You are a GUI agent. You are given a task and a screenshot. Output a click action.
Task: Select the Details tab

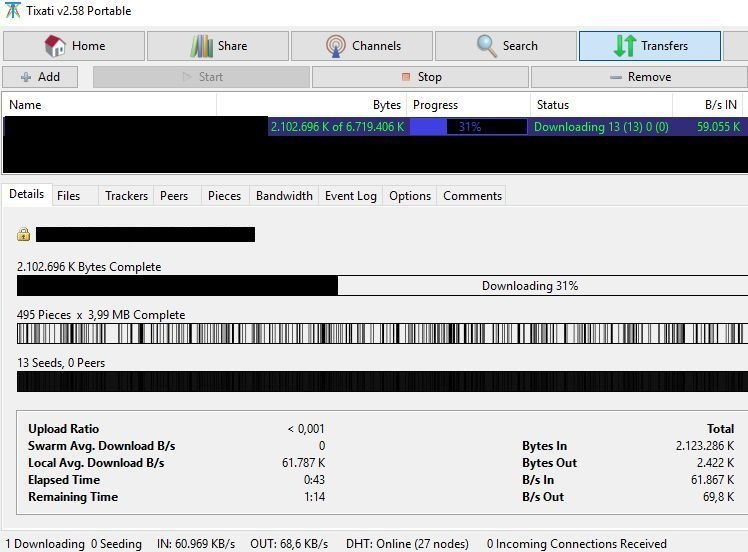27,194
